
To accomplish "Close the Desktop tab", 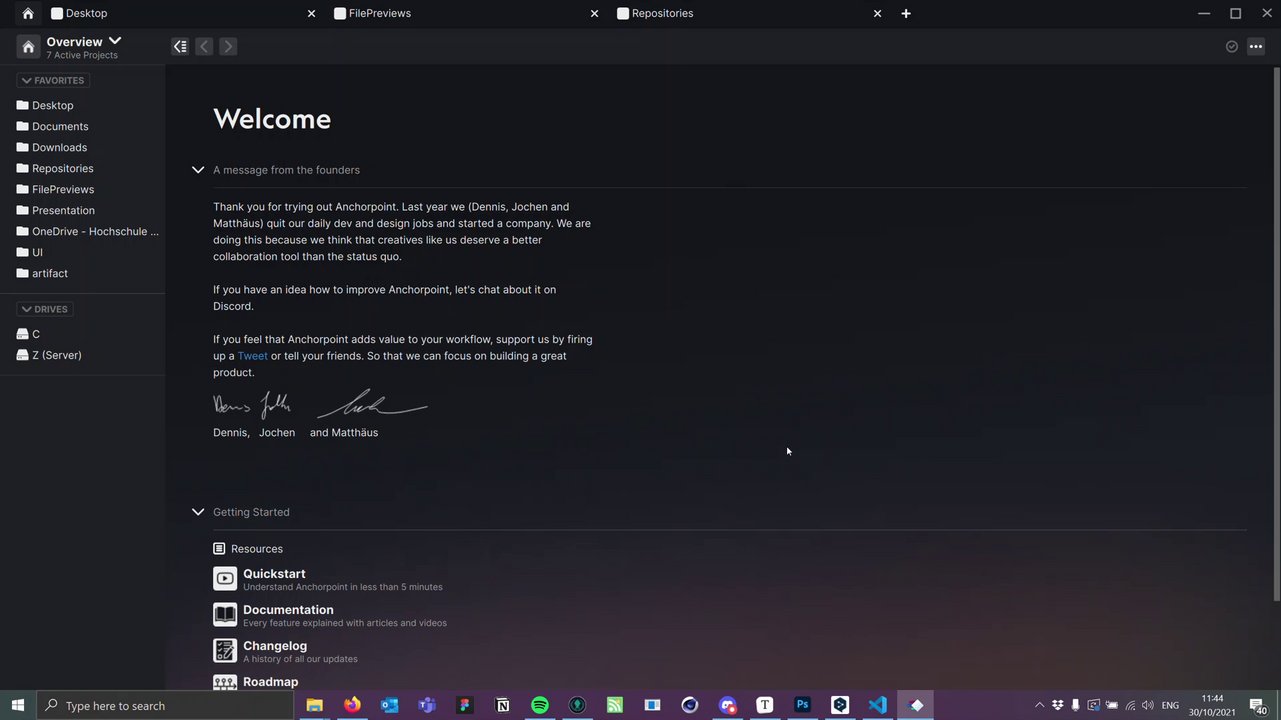I will (311, 13).
